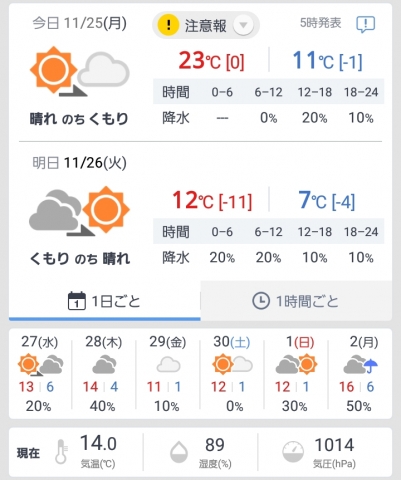Open the speech bubble alert icon

click(365, 24)
